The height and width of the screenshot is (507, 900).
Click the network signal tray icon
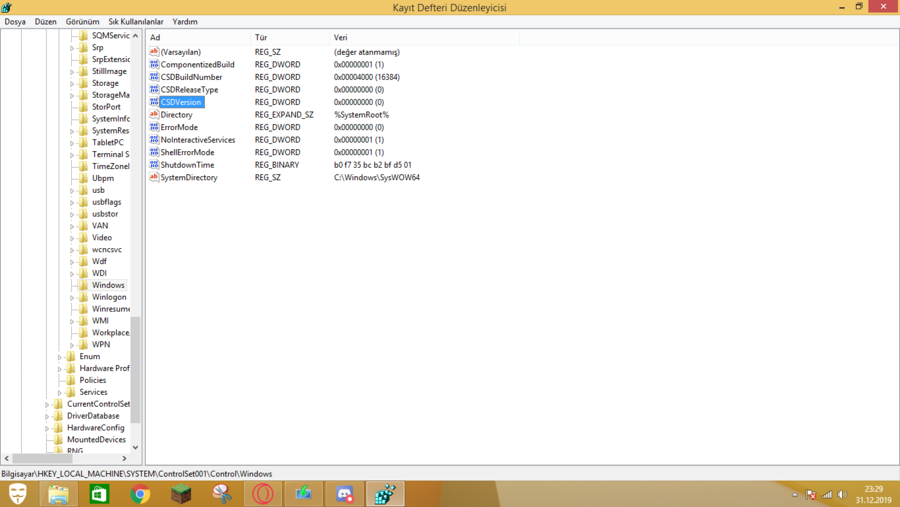[x=827, y=494]
